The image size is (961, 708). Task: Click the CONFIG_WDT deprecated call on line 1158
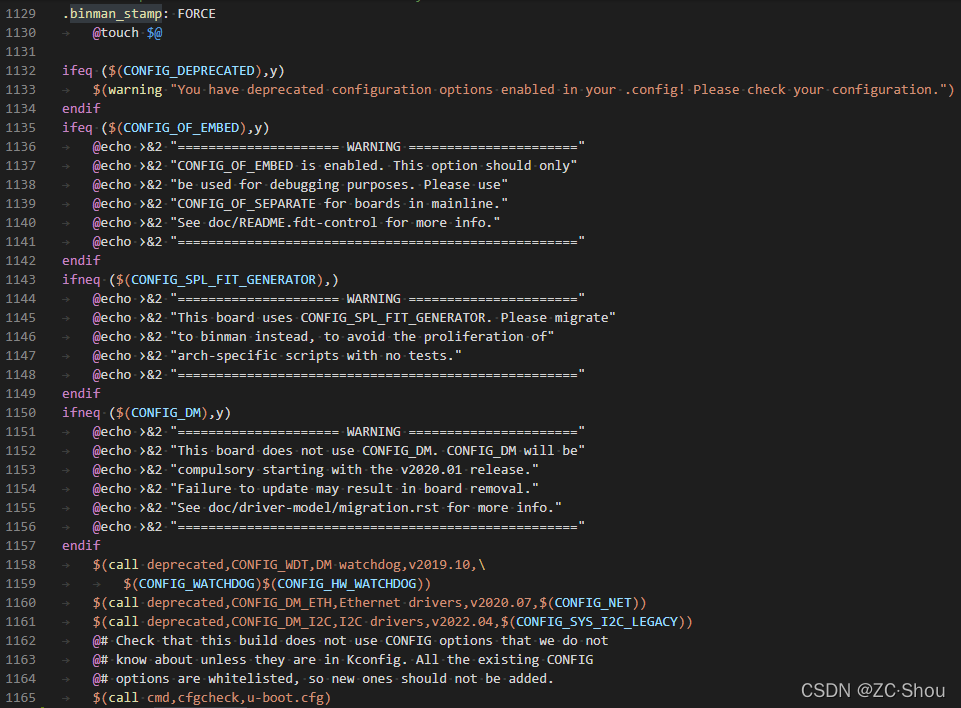pyautogui.click(x=289, y=565)
